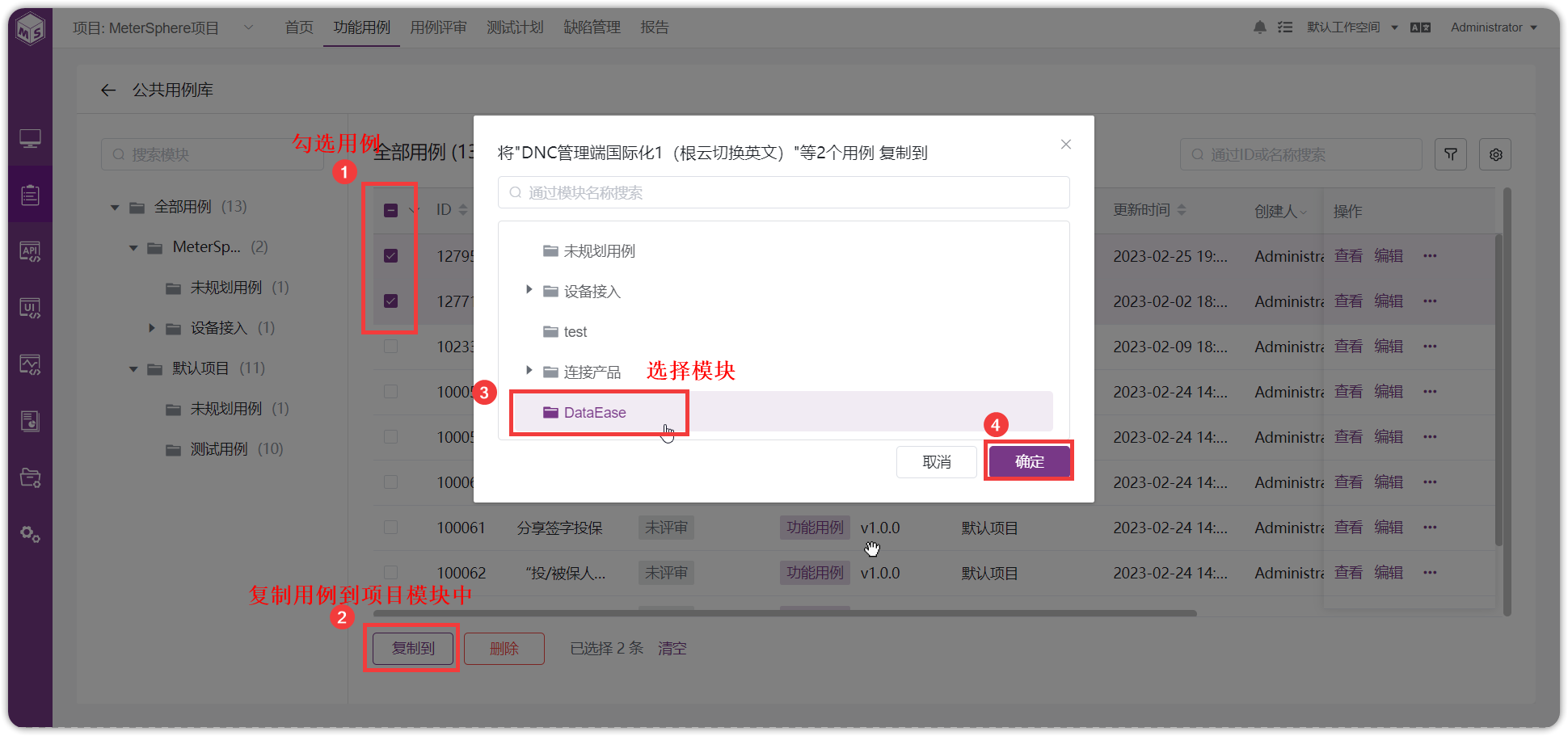Switch to the 缺陷管理 tab
The width and height of the screenshot is (1568, 736).
592,27
